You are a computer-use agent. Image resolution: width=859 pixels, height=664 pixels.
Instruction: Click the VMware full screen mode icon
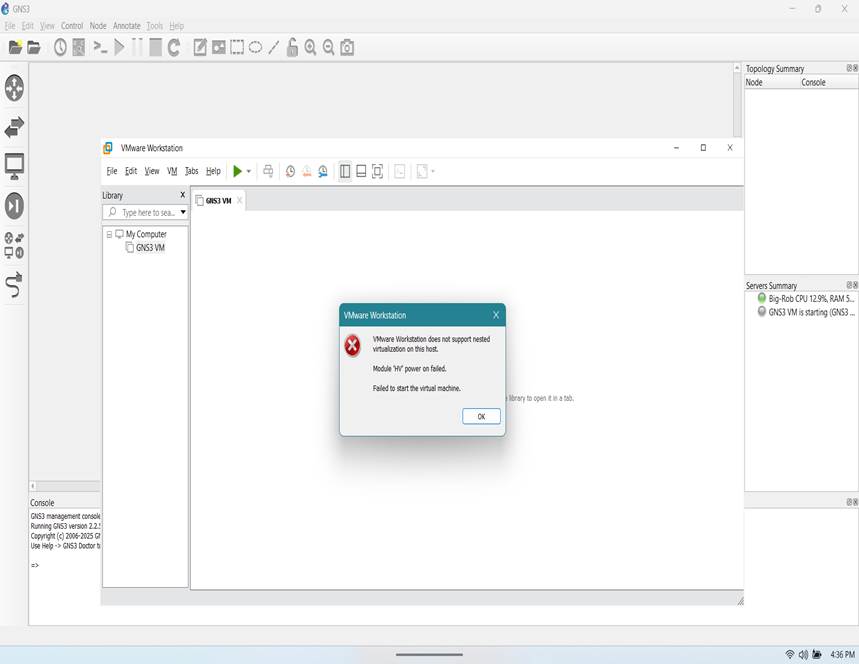click(x=377, y=171)
